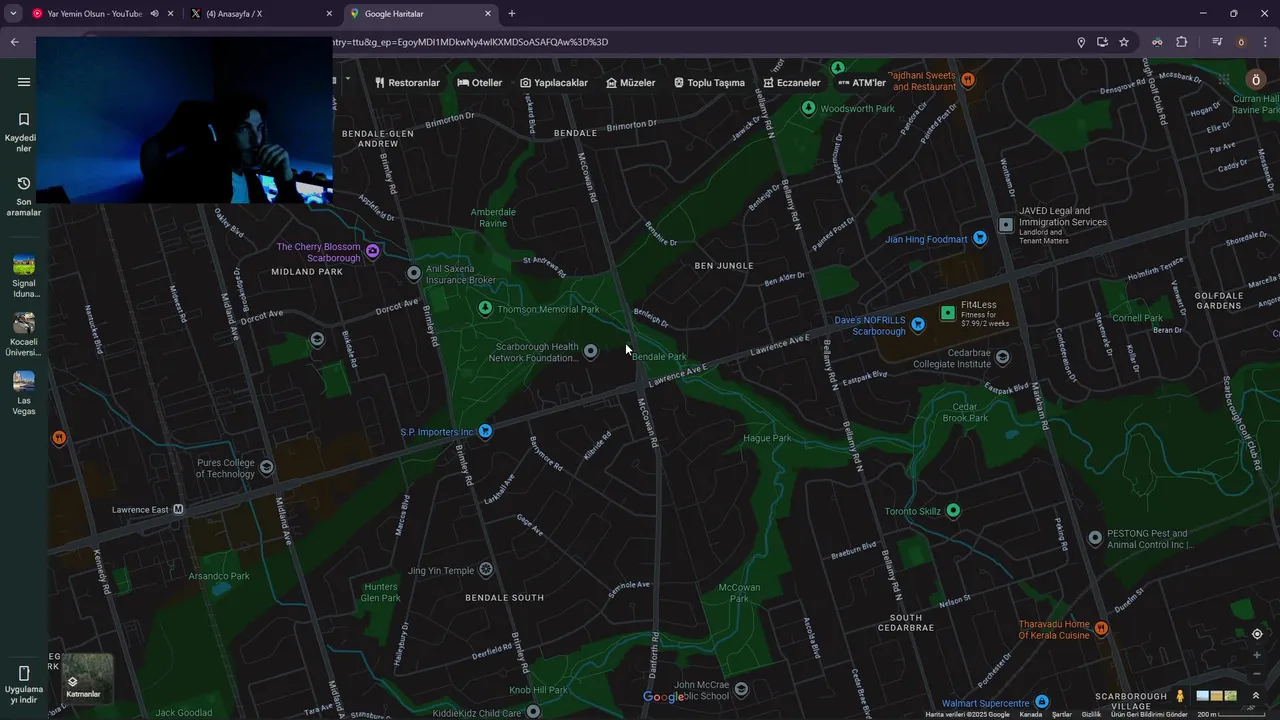This screenshot has height=720, width=1280.
Task: Select Scarborough Health Network Foundation marker
Action: (x=590, y=351)
